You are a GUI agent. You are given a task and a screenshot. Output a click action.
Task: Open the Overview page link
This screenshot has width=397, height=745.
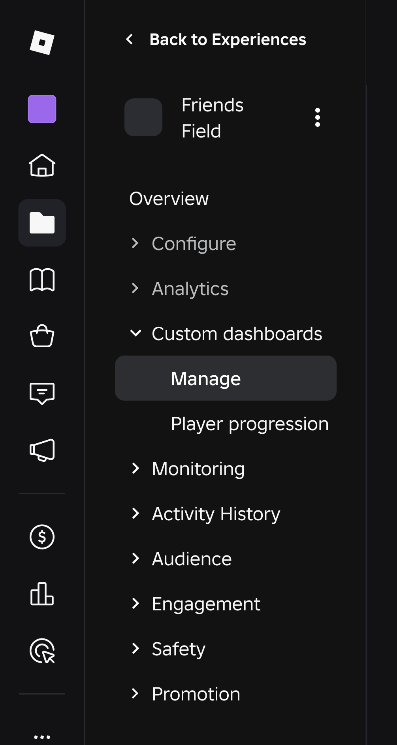pos(169,199)
